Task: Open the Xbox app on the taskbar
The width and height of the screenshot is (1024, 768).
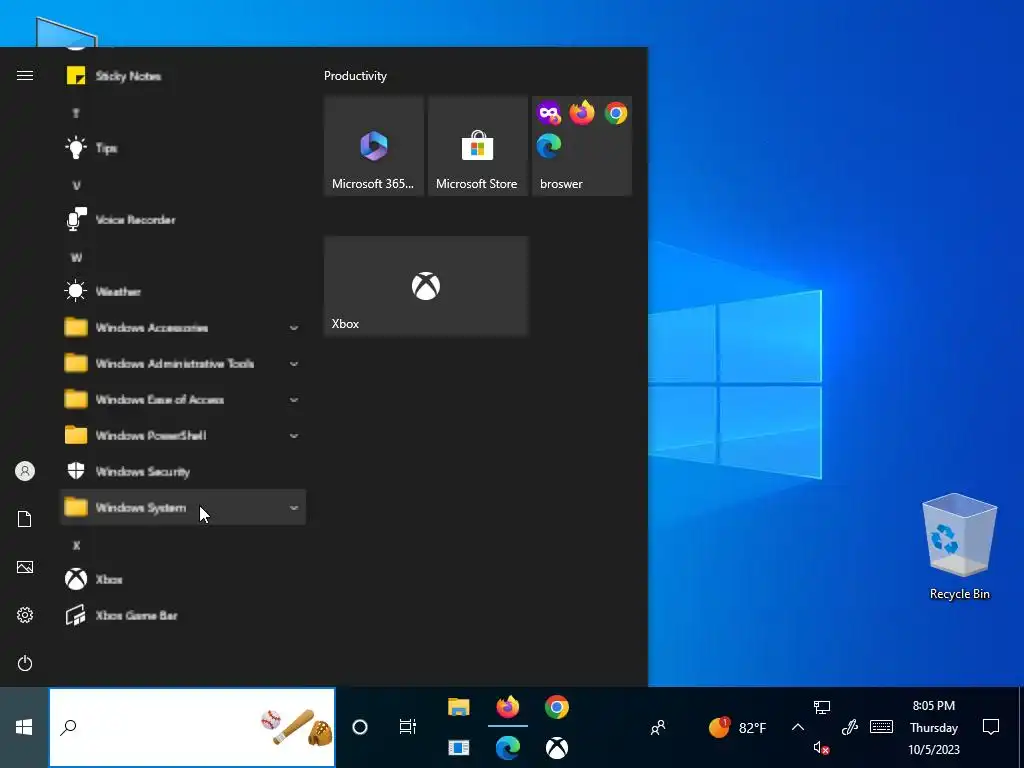Action: (x=556, y=748)
